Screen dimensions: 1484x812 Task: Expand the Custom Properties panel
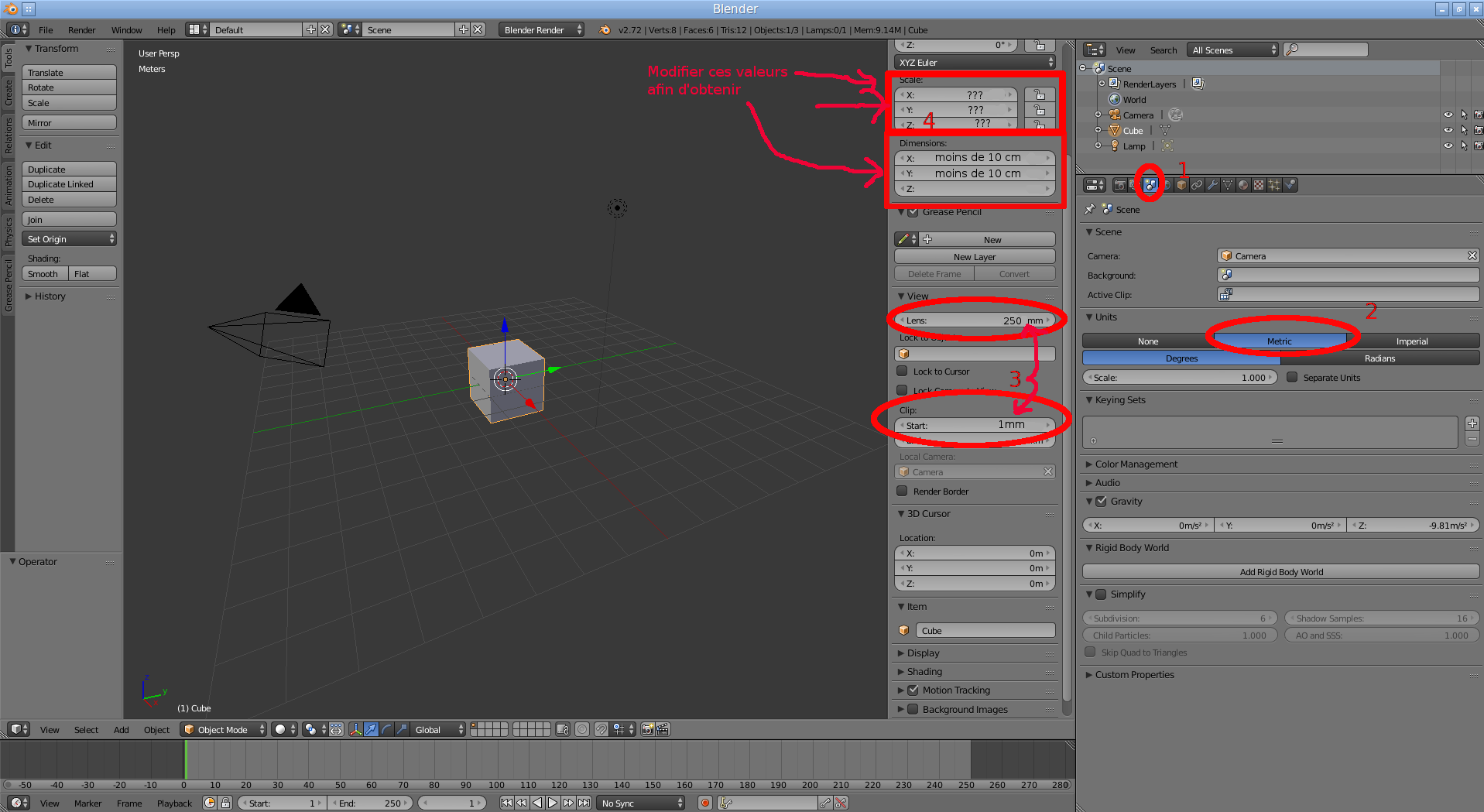coord(1135,674)
